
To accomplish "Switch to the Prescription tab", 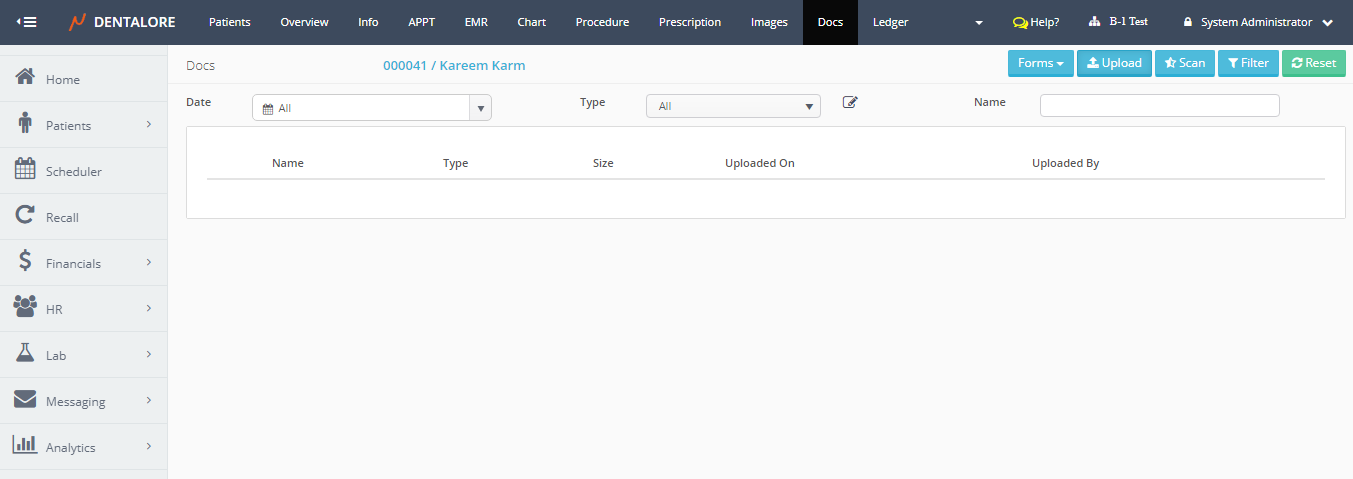I will coord(689,22).
